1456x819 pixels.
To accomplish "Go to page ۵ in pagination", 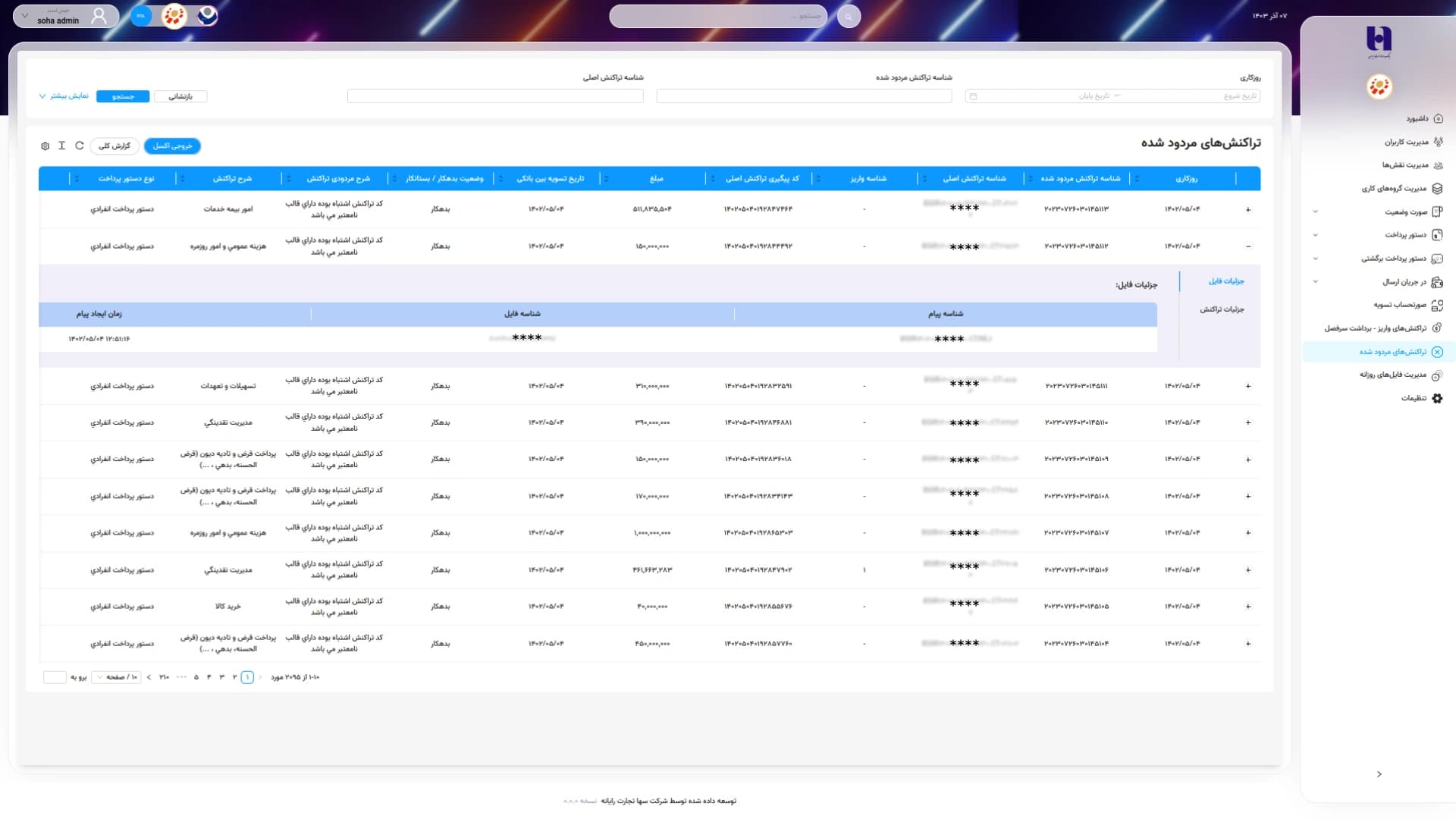I will (x=196, y=677).
